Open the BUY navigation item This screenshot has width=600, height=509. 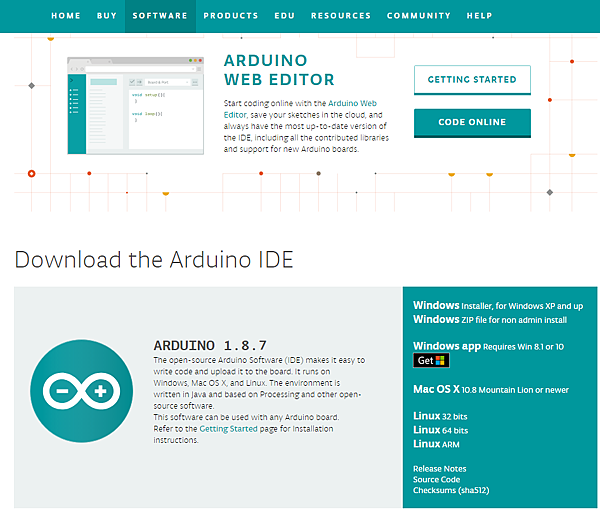point(107,16)
